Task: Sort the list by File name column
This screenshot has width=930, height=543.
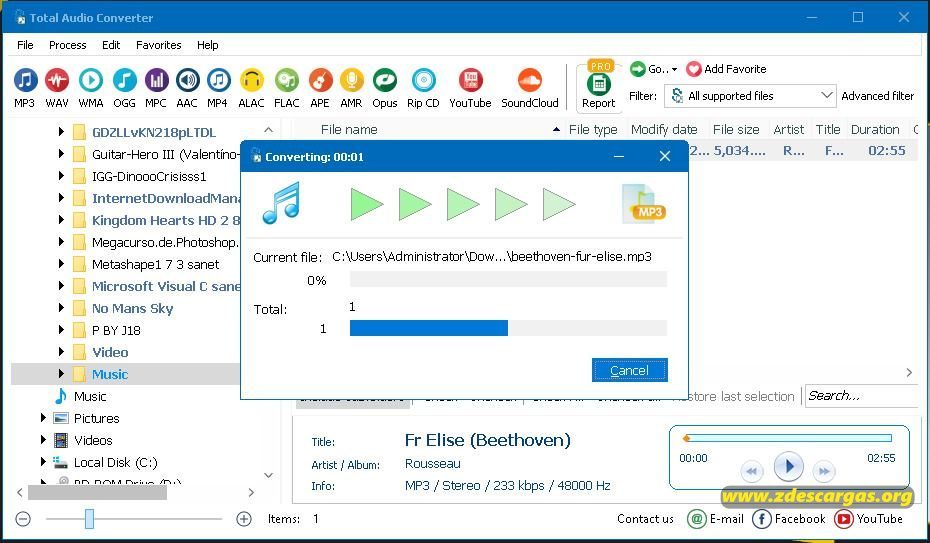Action: click(x=349, y=130)
